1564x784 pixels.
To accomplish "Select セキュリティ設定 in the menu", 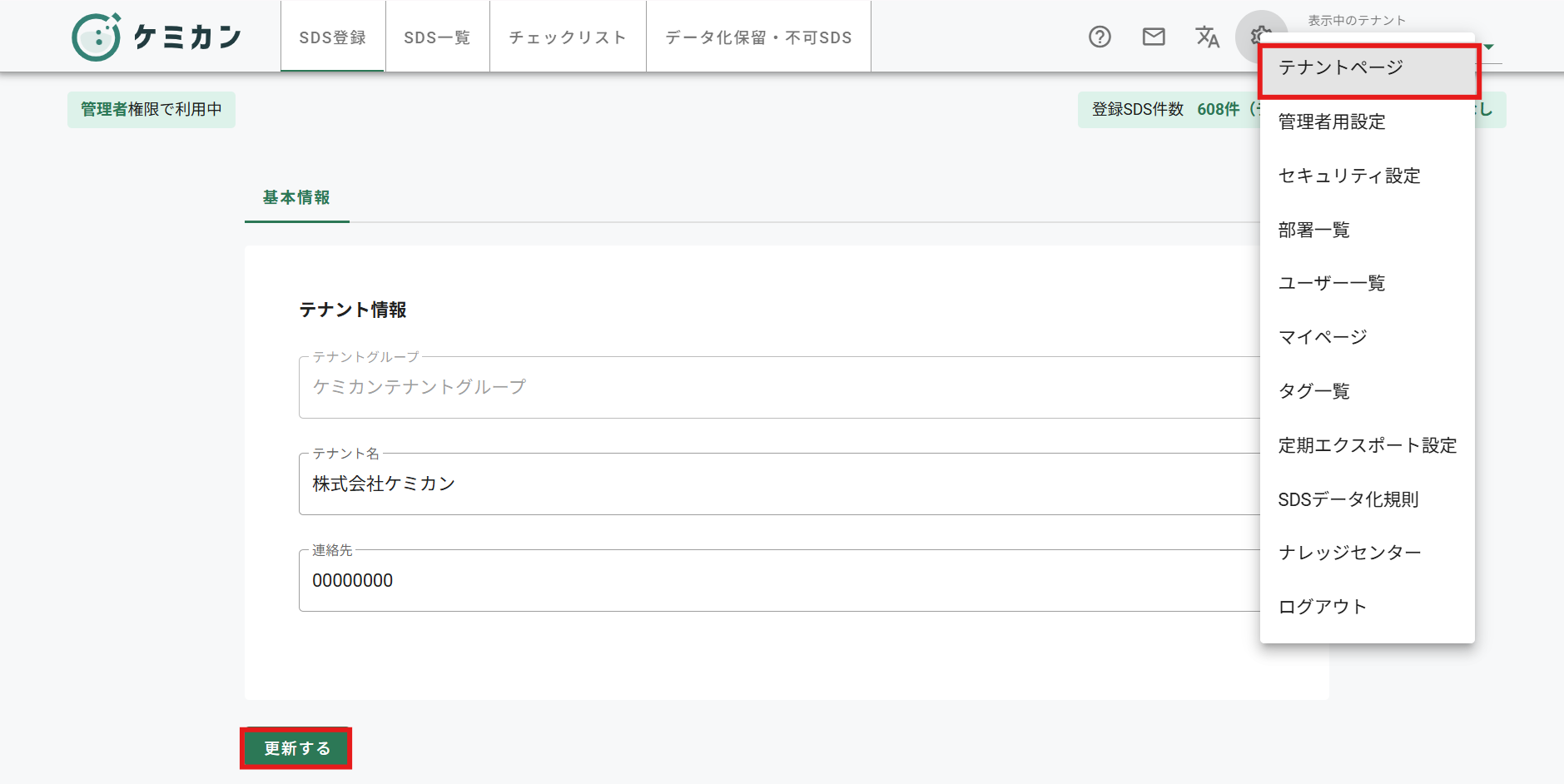I will click(x=1368, y=176).
